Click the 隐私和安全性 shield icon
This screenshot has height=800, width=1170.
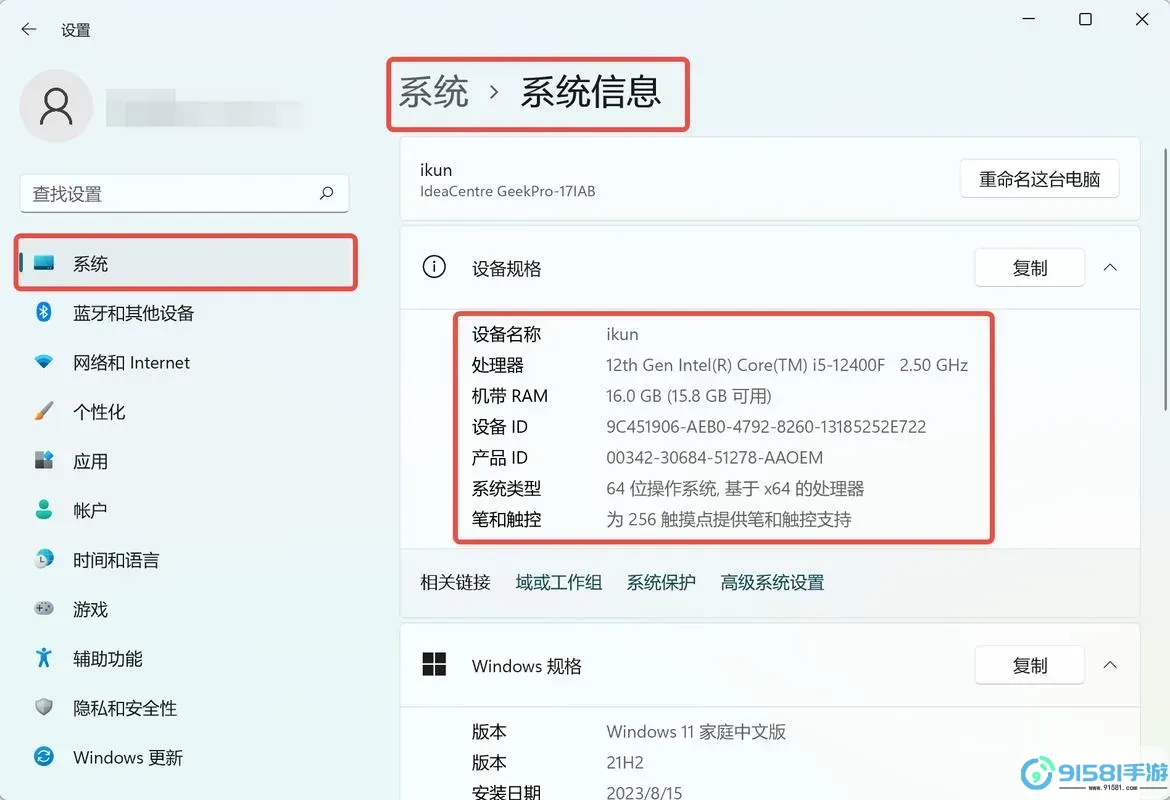point(44,707)
